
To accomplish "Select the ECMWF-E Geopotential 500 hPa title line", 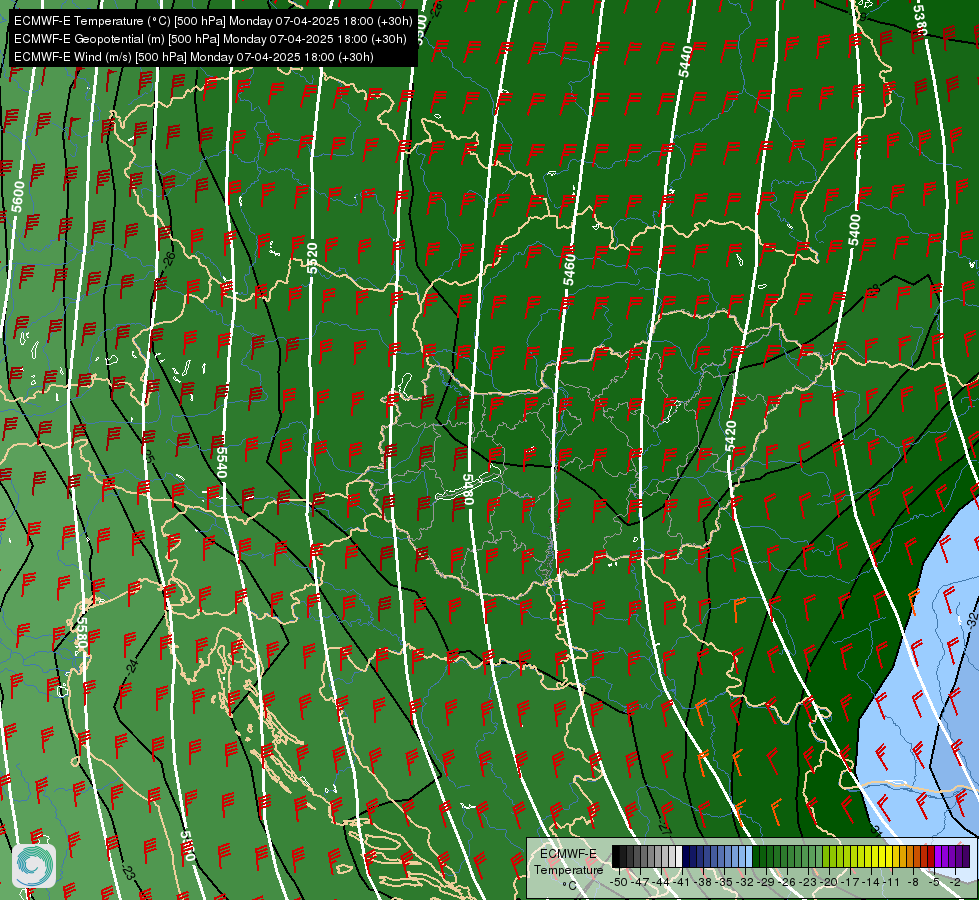I will point(210,39).
